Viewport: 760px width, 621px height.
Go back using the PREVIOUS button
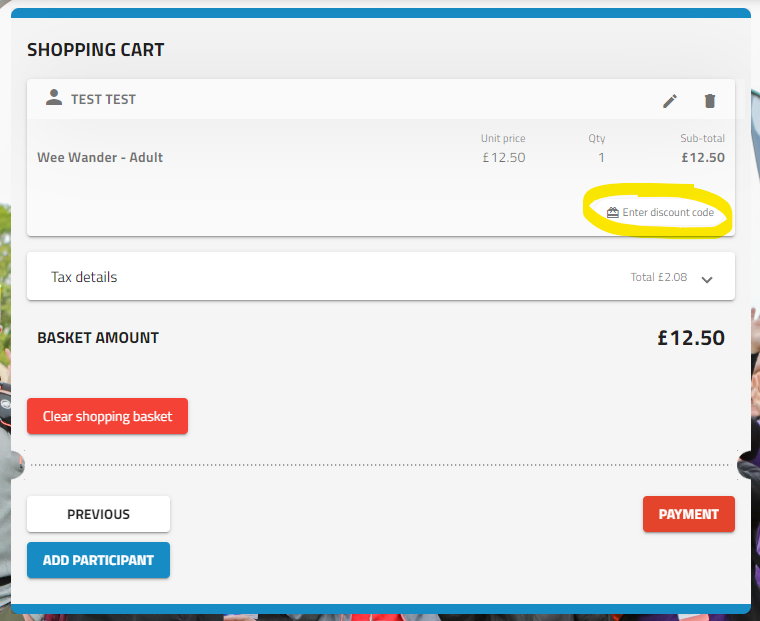[98, 514]
